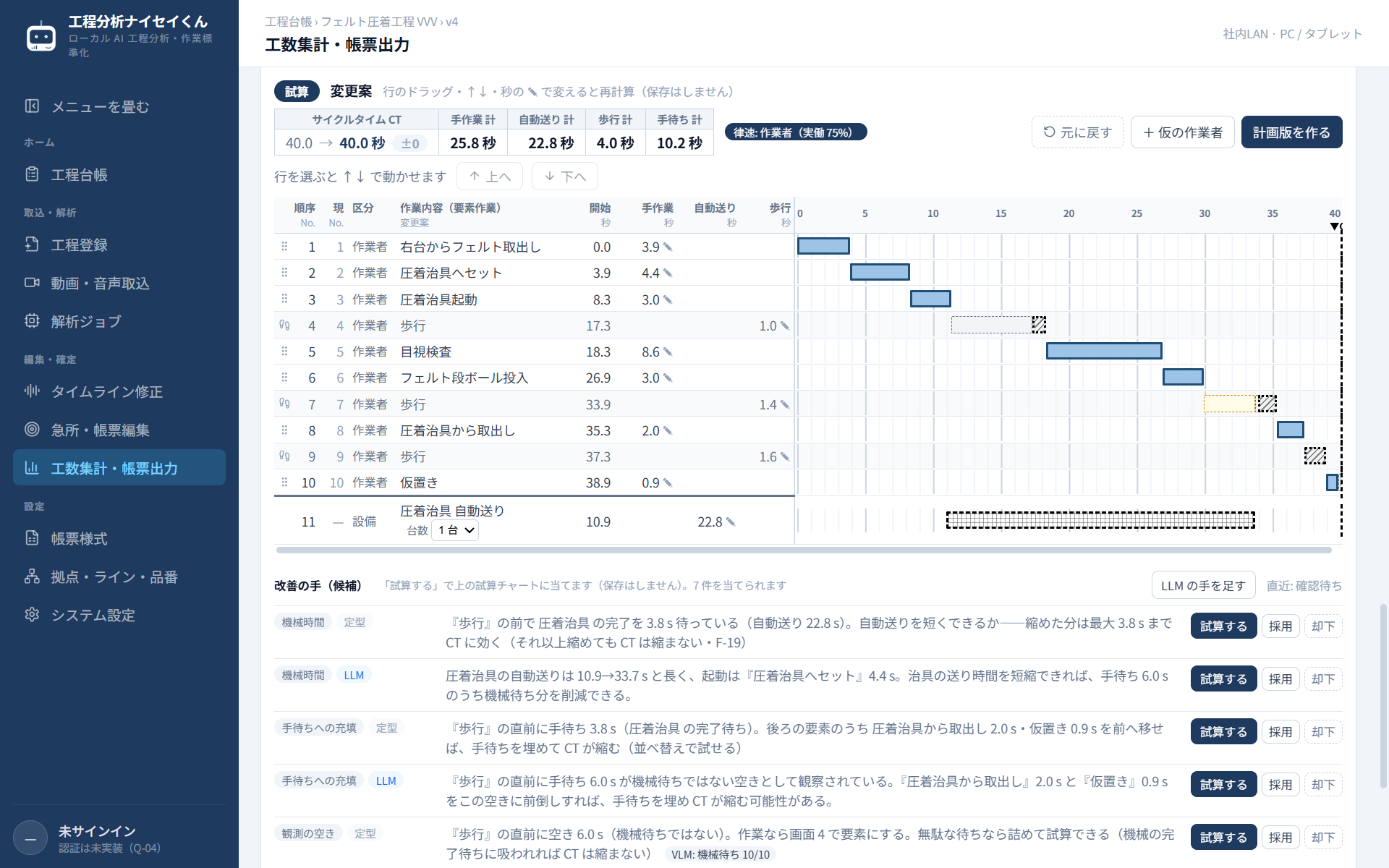Image resolution: width=1389 pixels, height=868 pixels.
Task: Click the 未サインイン avatar circle
Action: coord(30,839)
